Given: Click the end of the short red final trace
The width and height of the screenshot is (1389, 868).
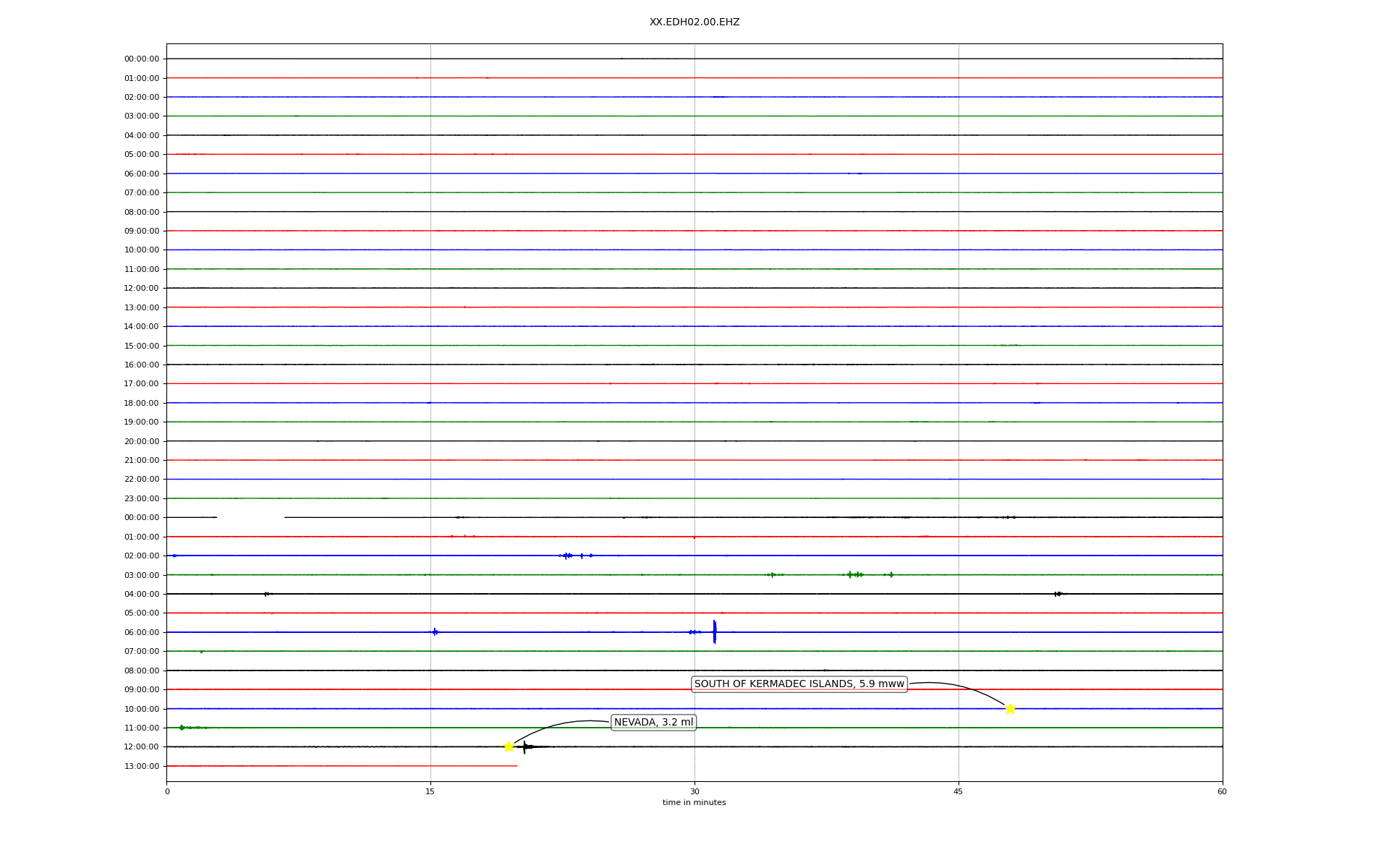Looking at the screenshot, I should tap(517, 765).
